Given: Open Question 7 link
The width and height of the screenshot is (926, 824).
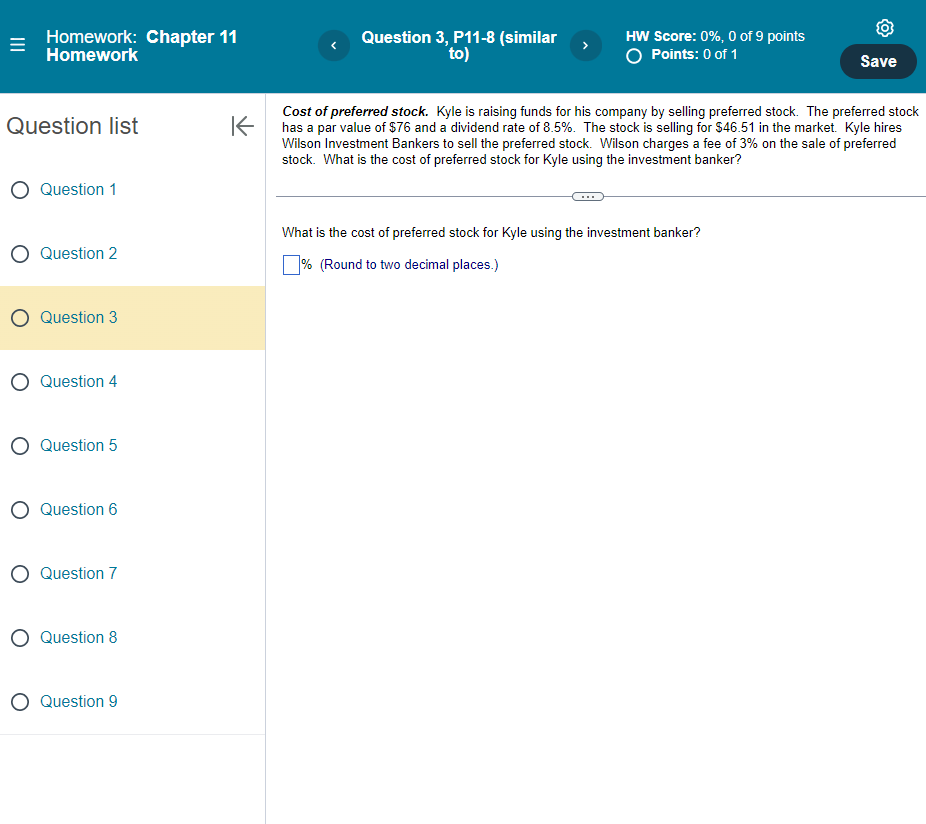Looking at the screenshot, I should pyautogui.click(x=79, y=574).
